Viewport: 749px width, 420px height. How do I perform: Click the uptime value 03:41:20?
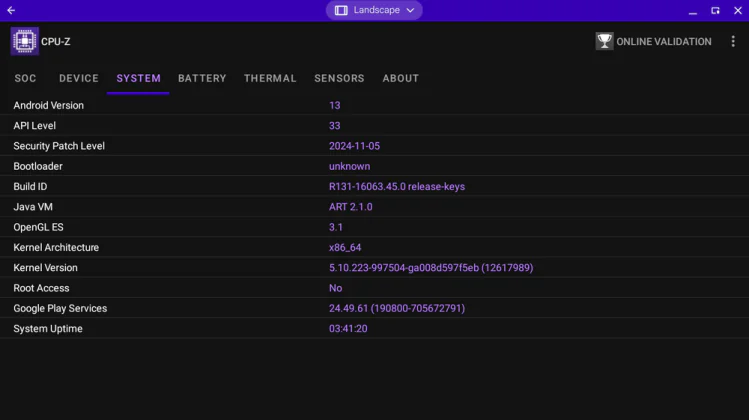[x=348, y=329]
